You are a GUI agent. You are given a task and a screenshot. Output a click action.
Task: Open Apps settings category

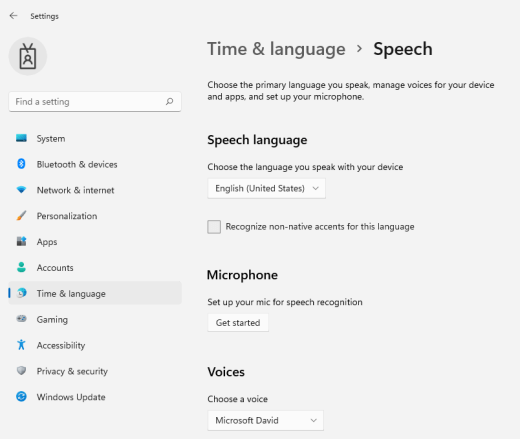[x=95, y=242]
